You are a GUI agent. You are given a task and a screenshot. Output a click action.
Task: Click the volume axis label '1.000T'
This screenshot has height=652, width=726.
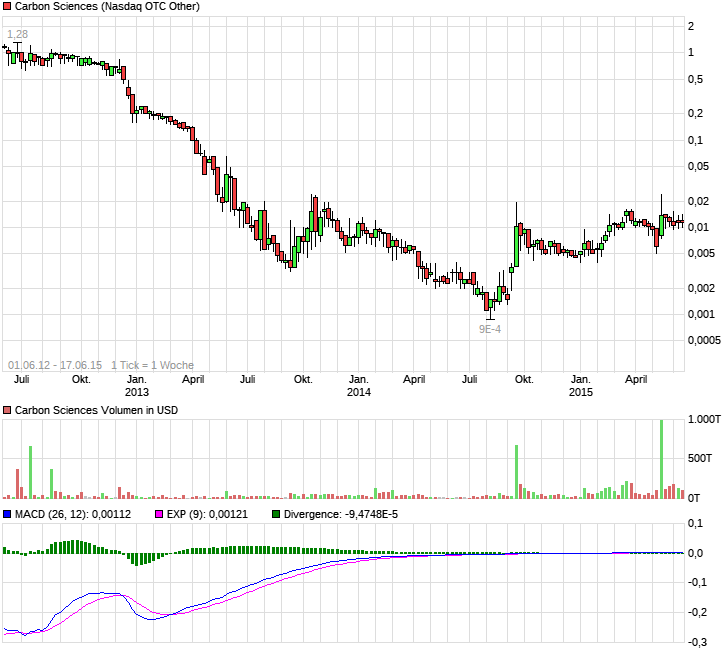704,419
